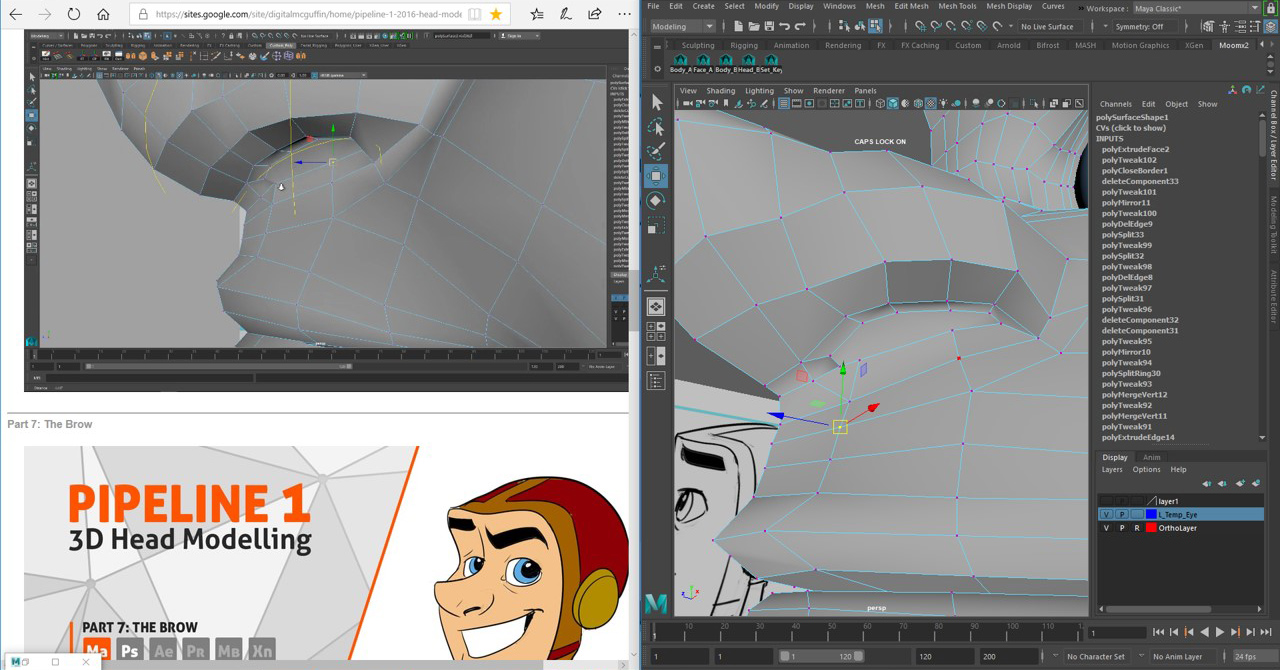Change red color swatch of OrthoLayer
Screen dimensions: 1280x670
coord(1151,528)
